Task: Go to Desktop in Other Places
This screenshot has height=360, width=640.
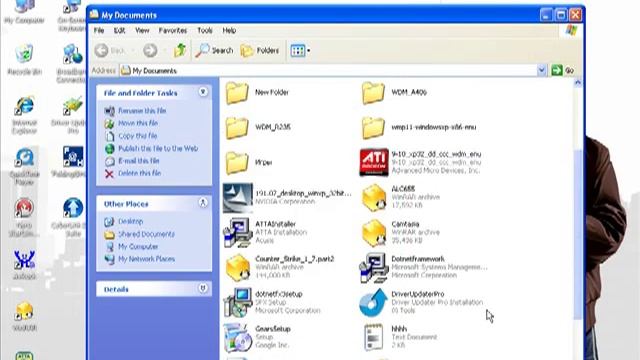Action: point(131,221)
